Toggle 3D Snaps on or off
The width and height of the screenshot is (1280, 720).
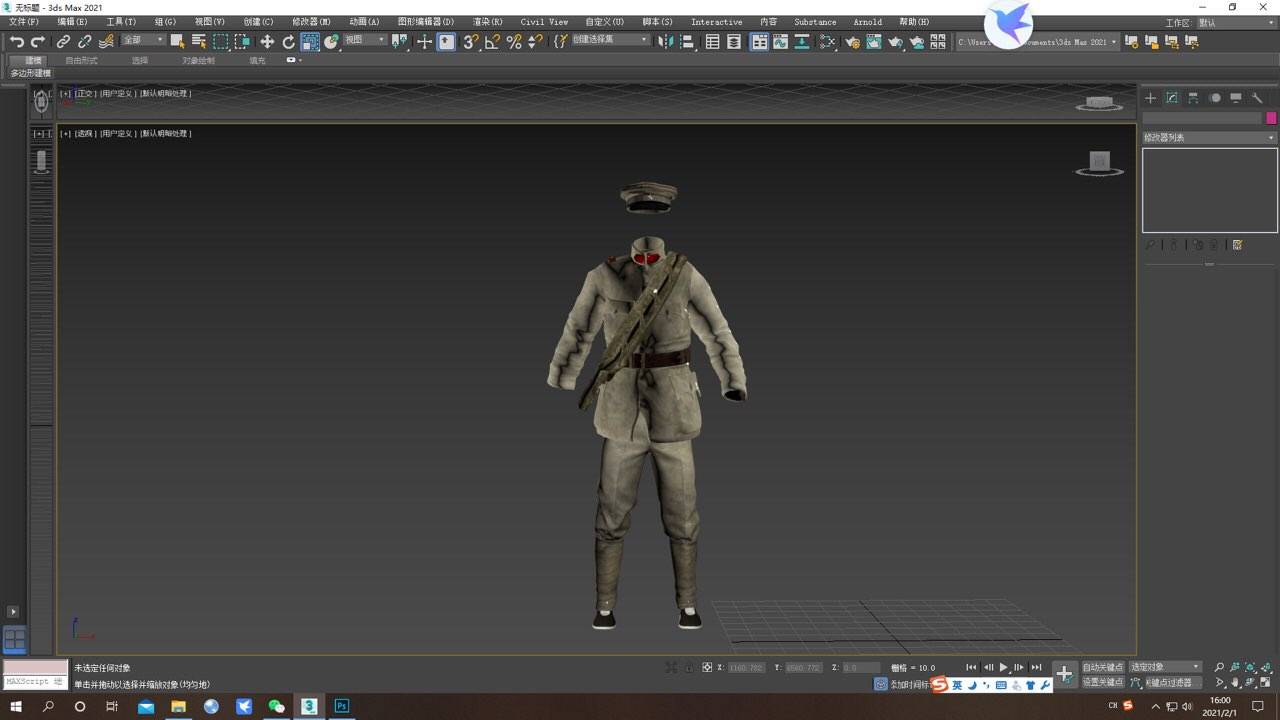(x=471, y=42)
